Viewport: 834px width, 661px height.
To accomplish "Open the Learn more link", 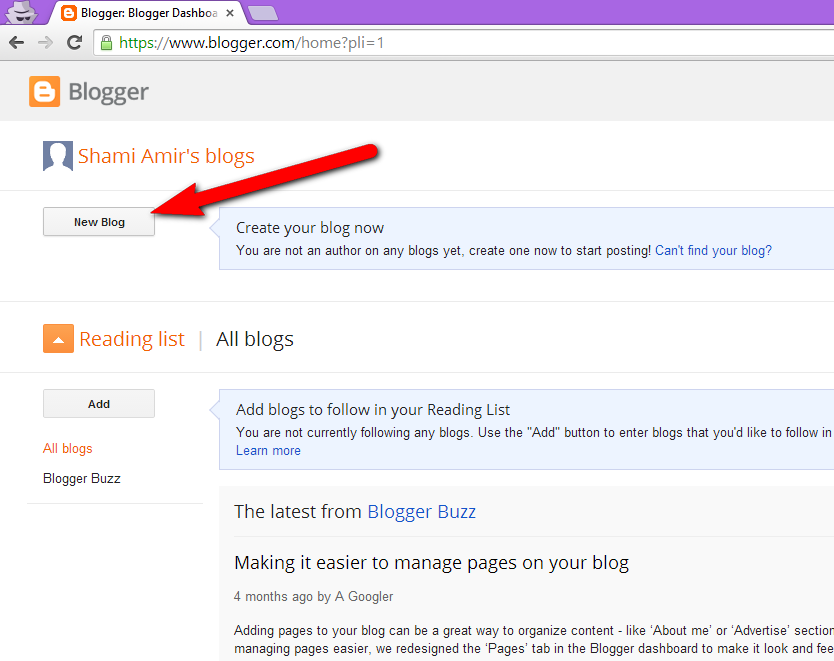I will coord(268,450).
